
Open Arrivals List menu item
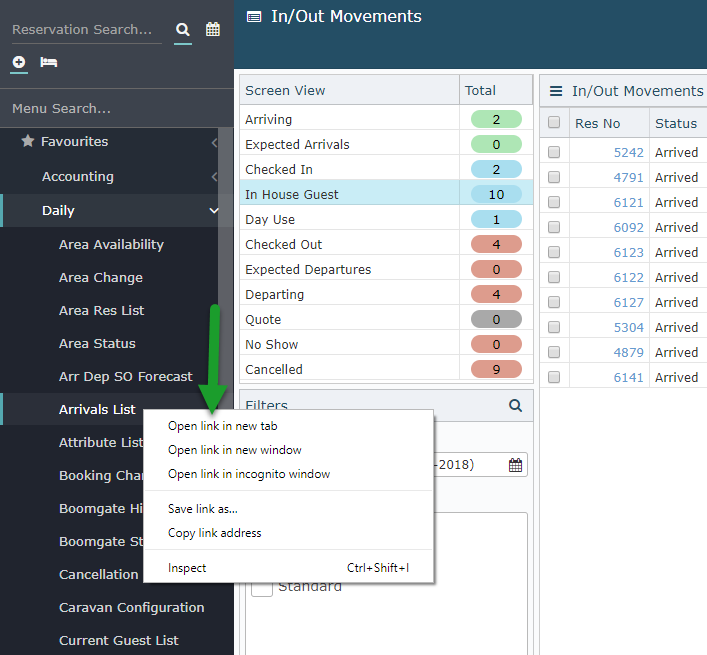pyautogui.click(x=97, y=409)
